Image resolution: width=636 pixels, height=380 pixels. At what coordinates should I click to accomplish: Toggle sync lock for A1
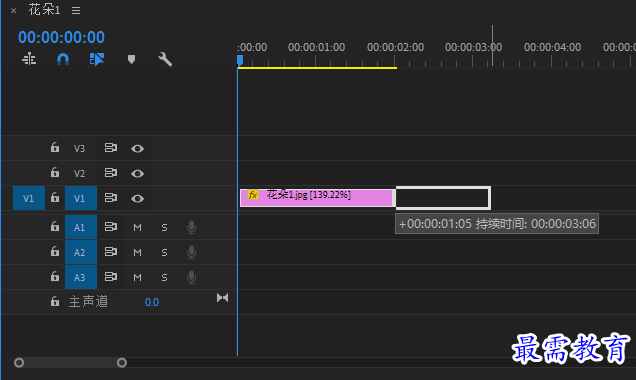(x=111, y=226)
